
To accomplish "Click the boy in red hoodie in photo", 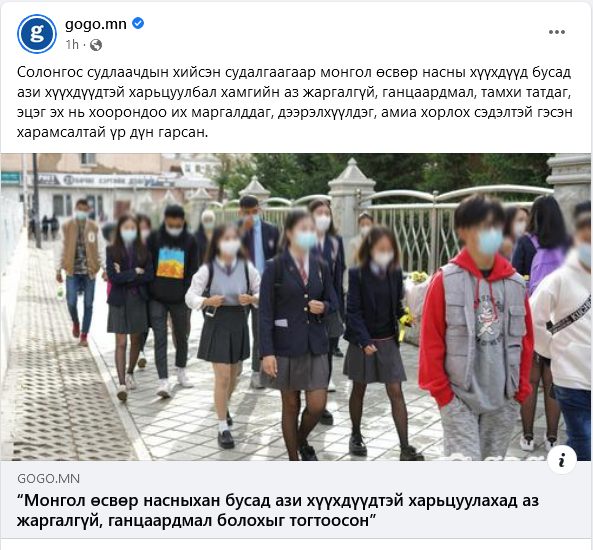I will [x=476, y=325].
